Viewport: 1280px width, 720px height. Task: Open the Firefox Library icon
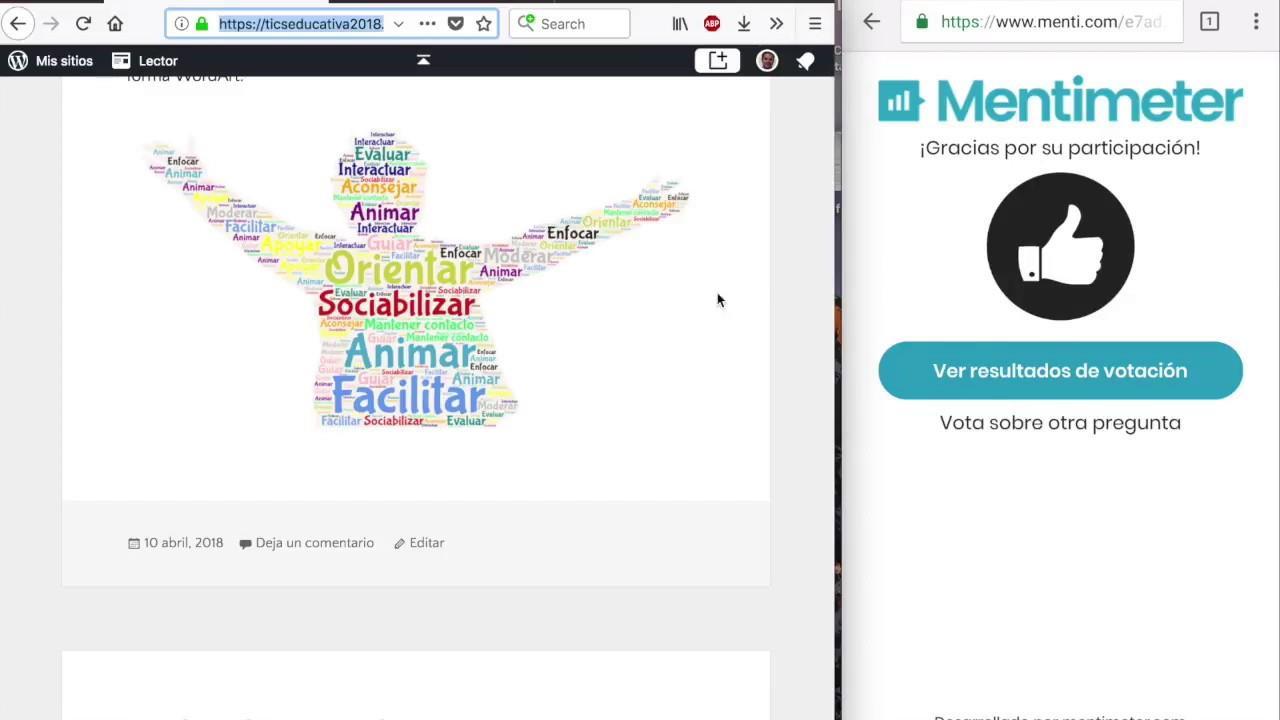680,24
